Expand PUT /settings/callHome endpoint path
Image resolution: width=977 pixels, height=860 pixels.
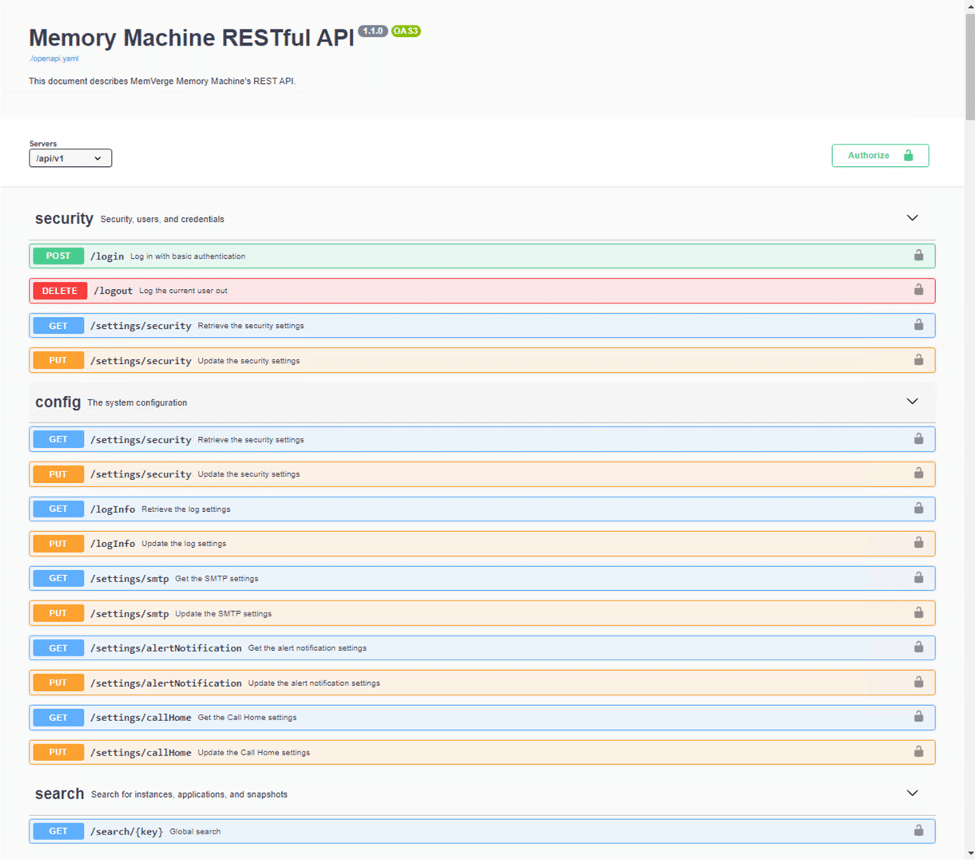(x=141, y=753)
